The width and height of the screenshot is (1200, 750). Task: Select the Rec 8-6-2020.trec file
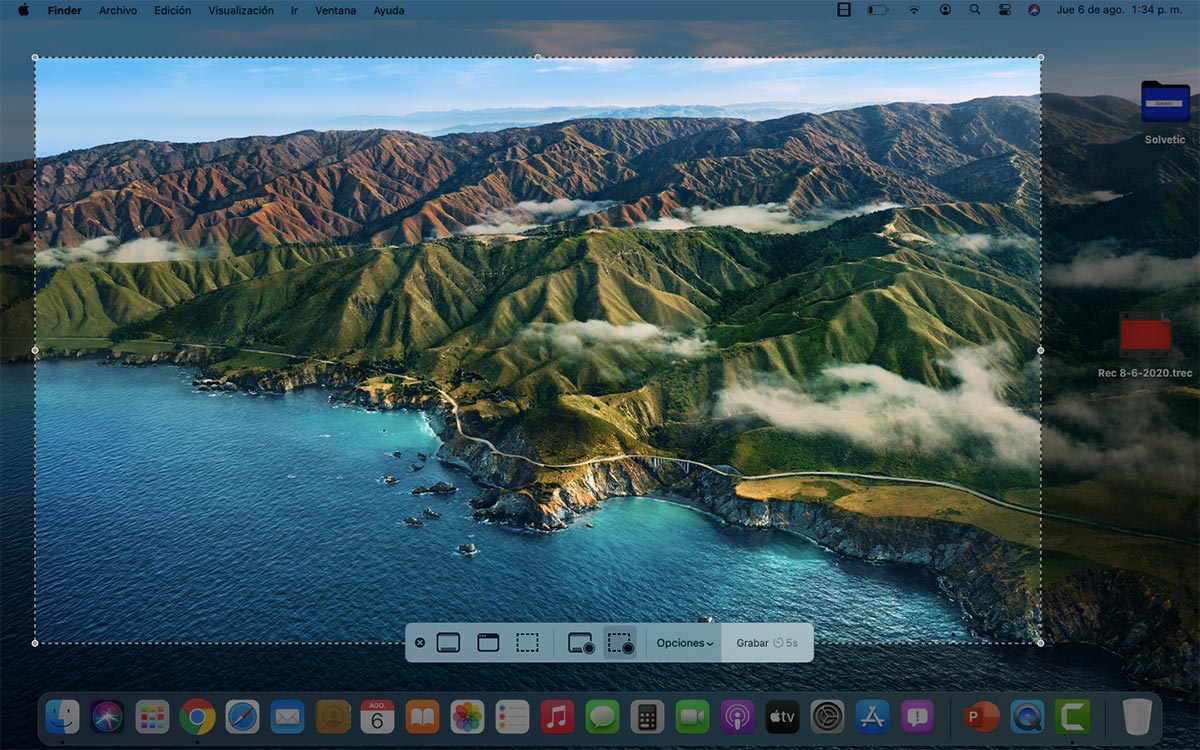pos(1145,335)
